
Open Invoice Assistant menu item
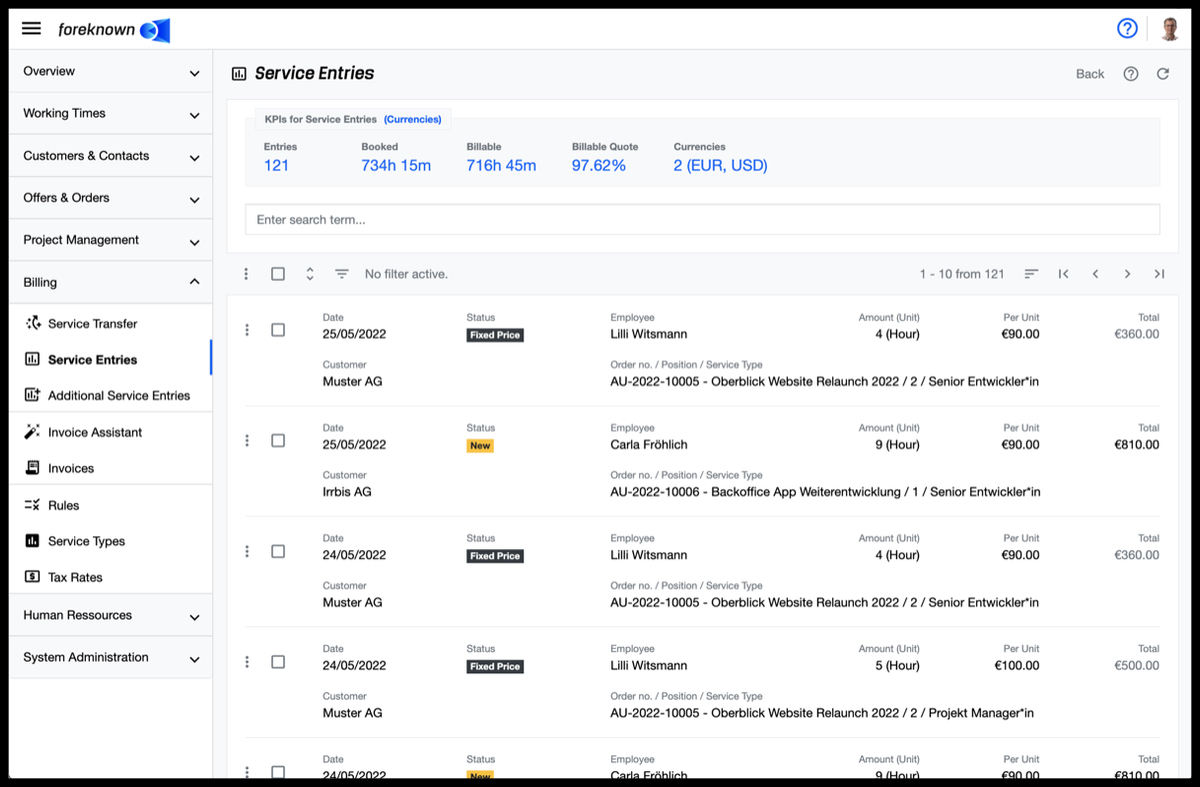pyautogui.click(x=110, y=432)
